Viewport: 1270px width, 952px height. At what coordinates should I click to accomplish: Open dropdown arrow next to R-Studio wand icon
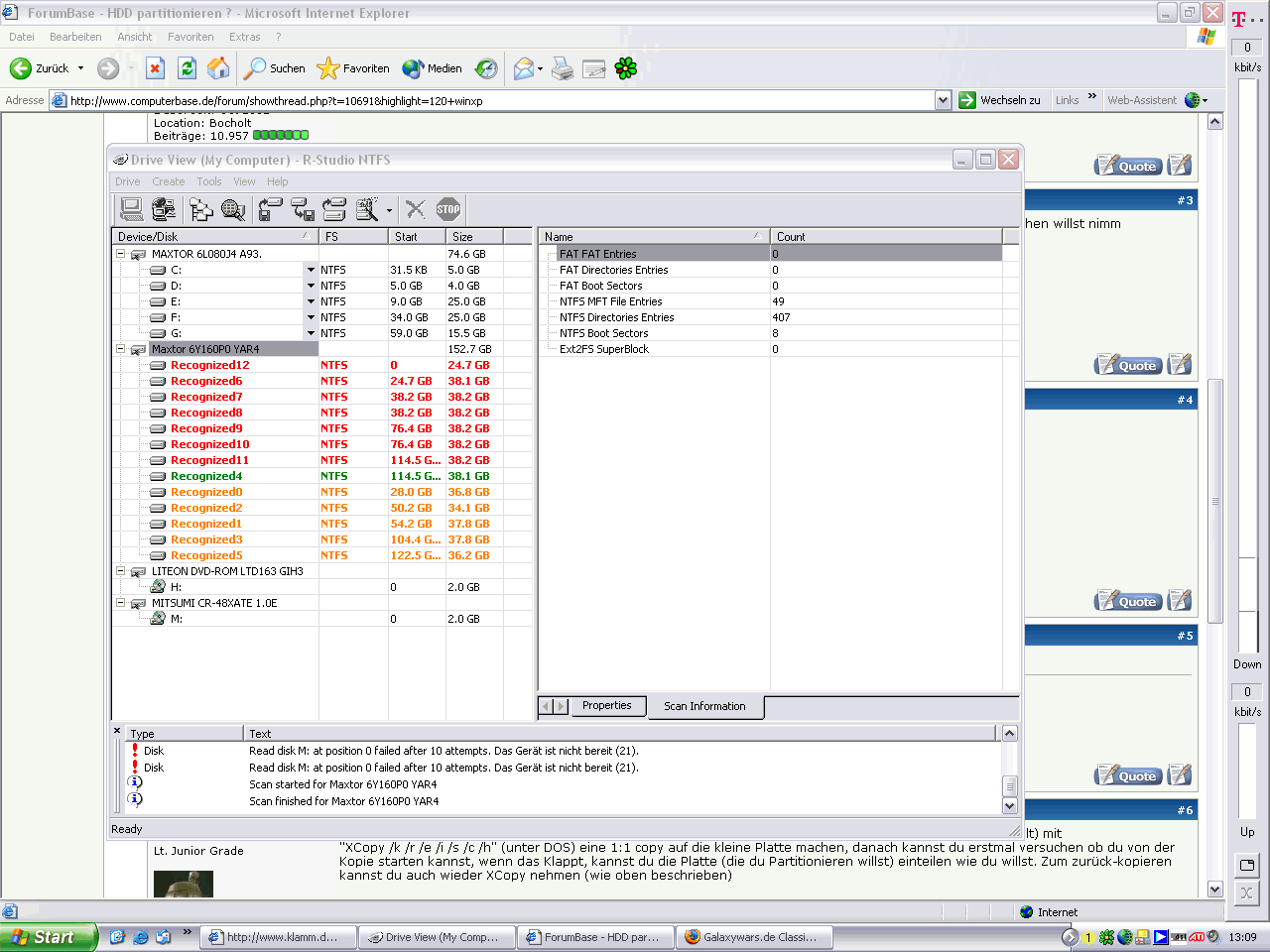tap(389, 210)
